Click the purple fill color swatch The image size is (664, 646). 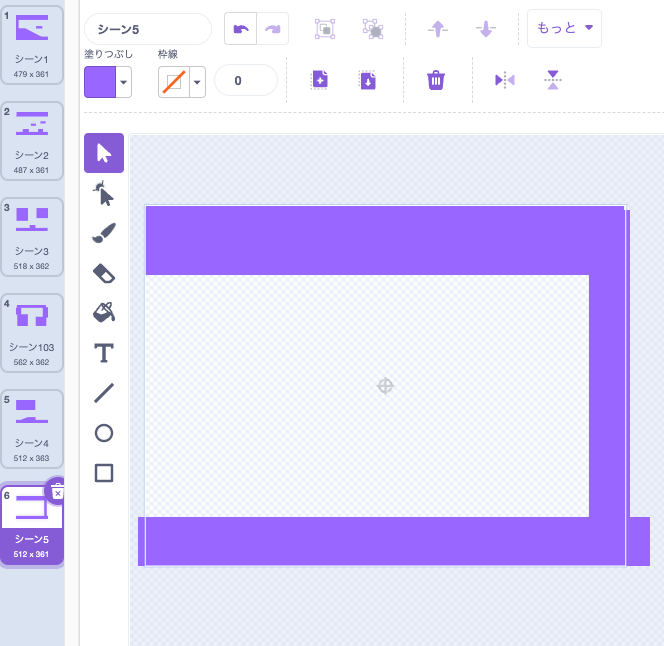[100, 82]
